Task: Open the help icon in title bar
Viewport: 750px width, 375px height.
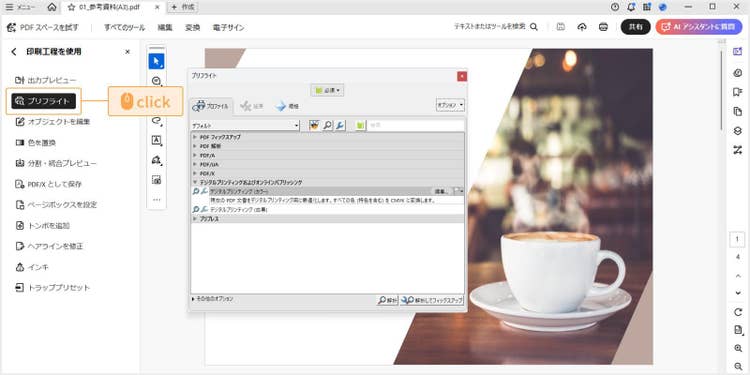Action: 615,7
